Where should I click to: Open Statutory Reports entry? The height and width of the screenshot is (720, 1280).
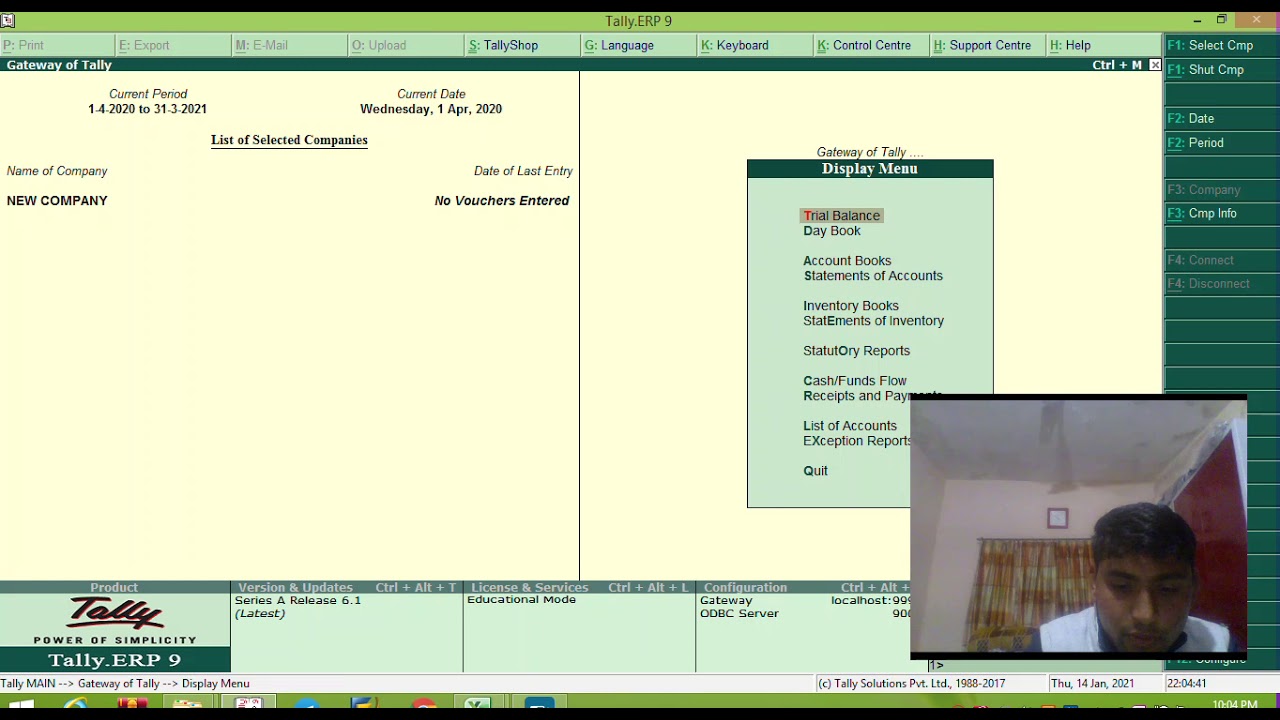pyautogui.click(x=856, y=351)
